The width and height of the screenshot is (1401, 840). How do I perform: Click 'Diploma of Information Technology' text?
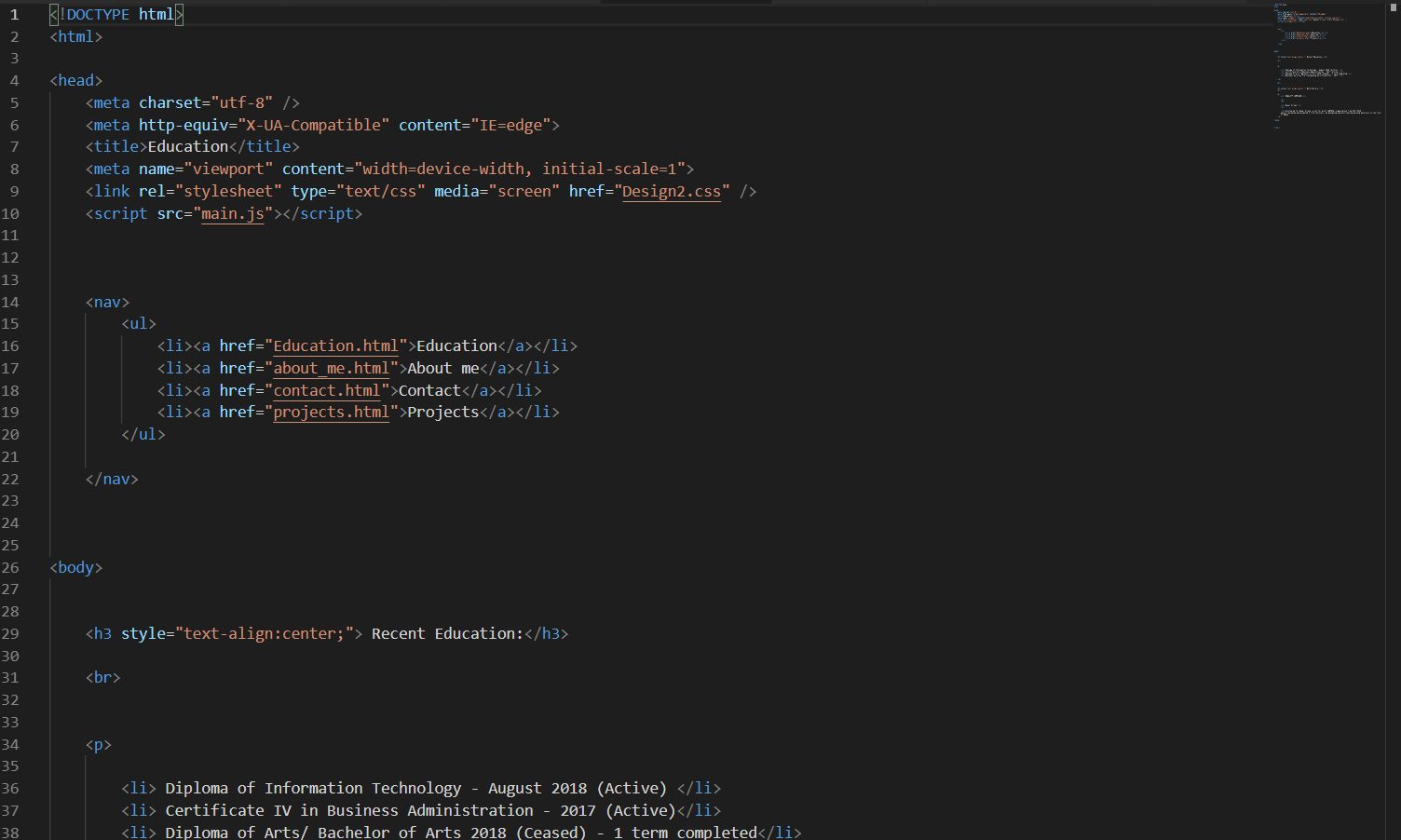(313, 789)
